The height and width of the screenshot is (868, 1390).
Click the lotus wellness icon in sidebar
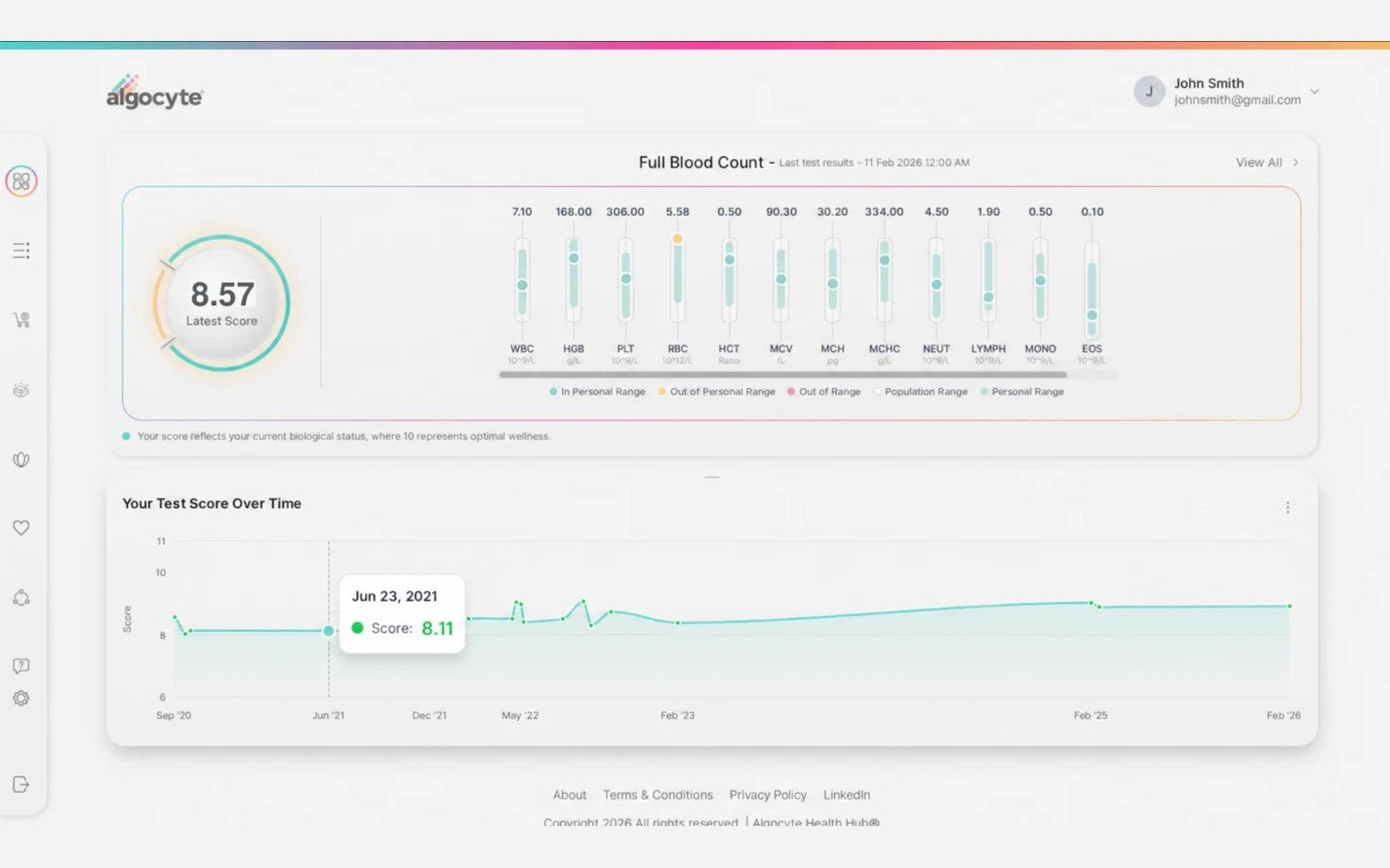[x=21, y=459]
